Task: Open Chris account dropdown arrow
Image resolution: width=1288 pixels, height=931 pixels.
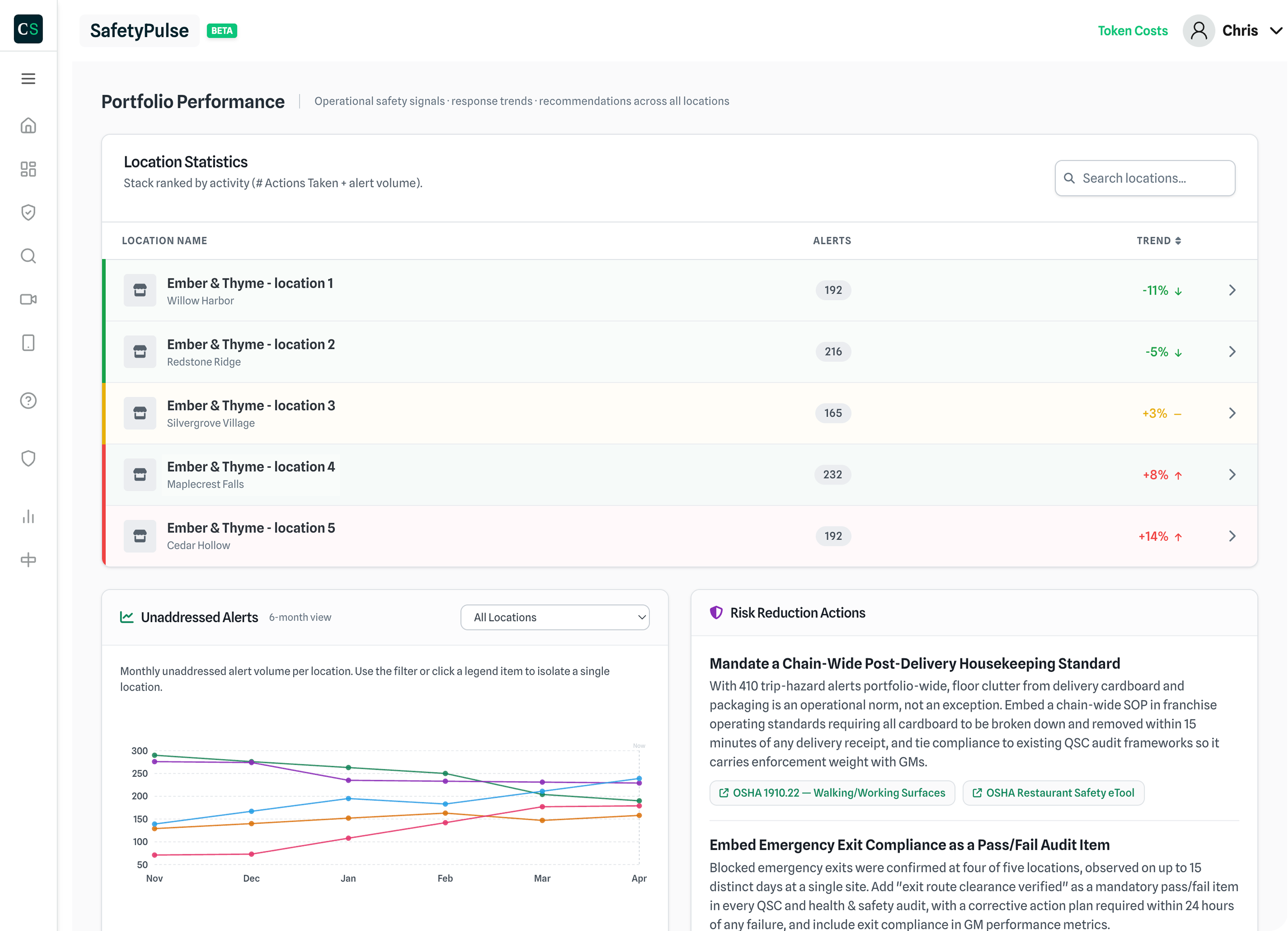Action: pyautogui.click(x=1275, y=31)
